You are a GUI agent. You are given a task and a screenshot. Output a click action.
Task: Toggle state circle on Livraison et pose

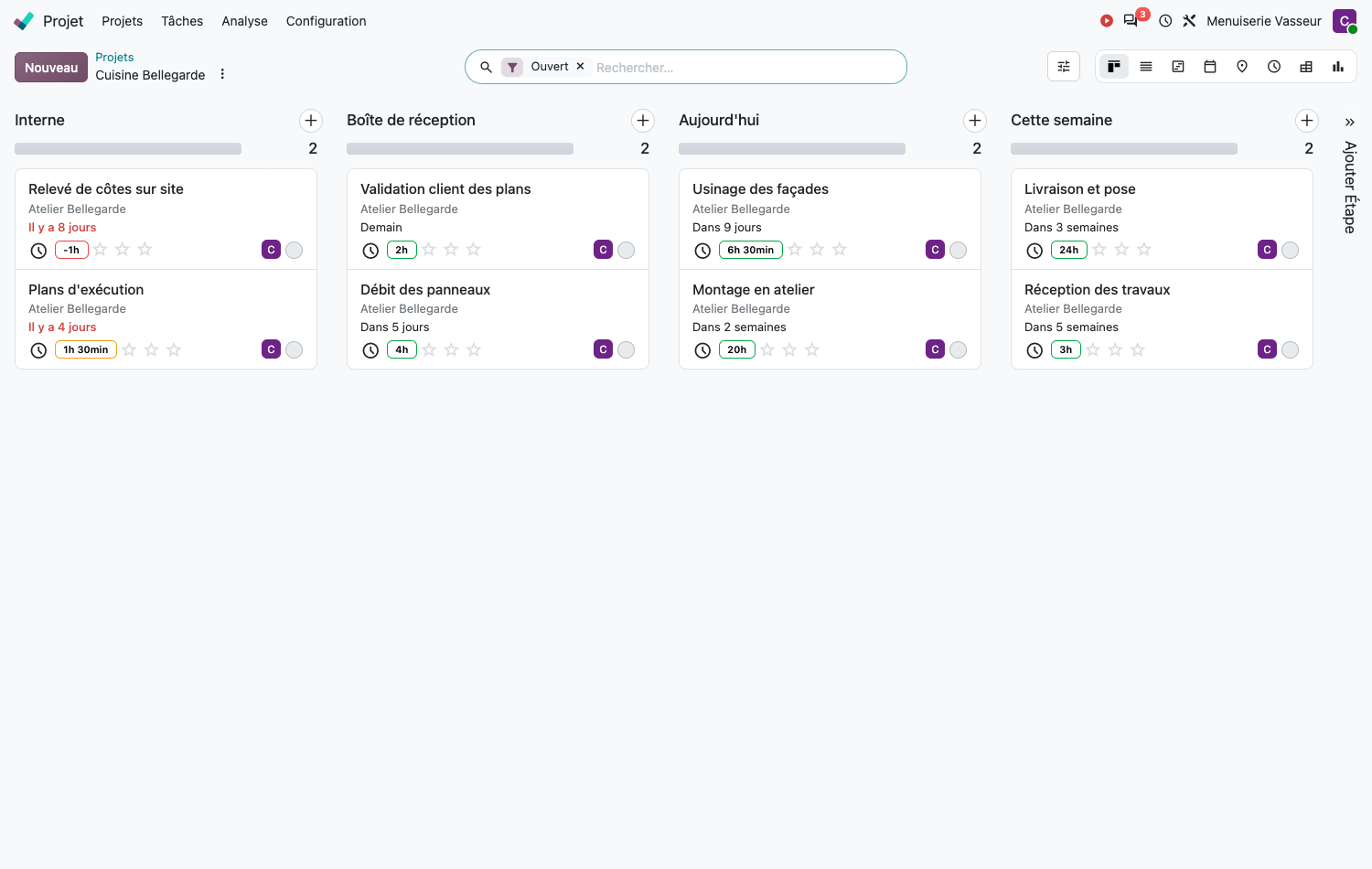click(1291, 250)
